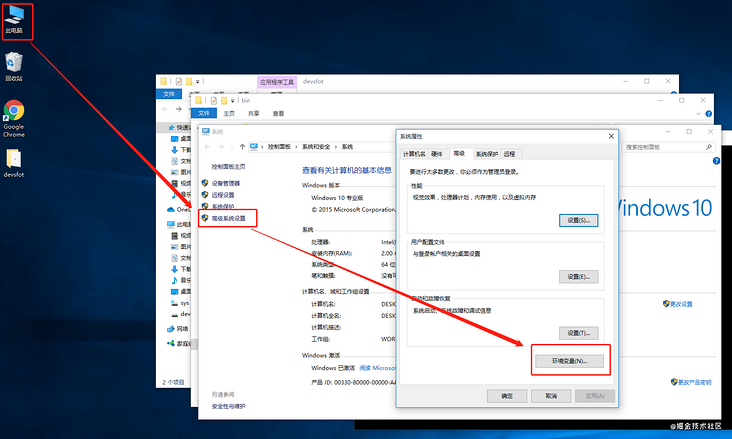Image resolution: width=732 pixels, height=439 pixels.
Task: Click the up arrow in the 系统 window
Action: pos(242,147)
